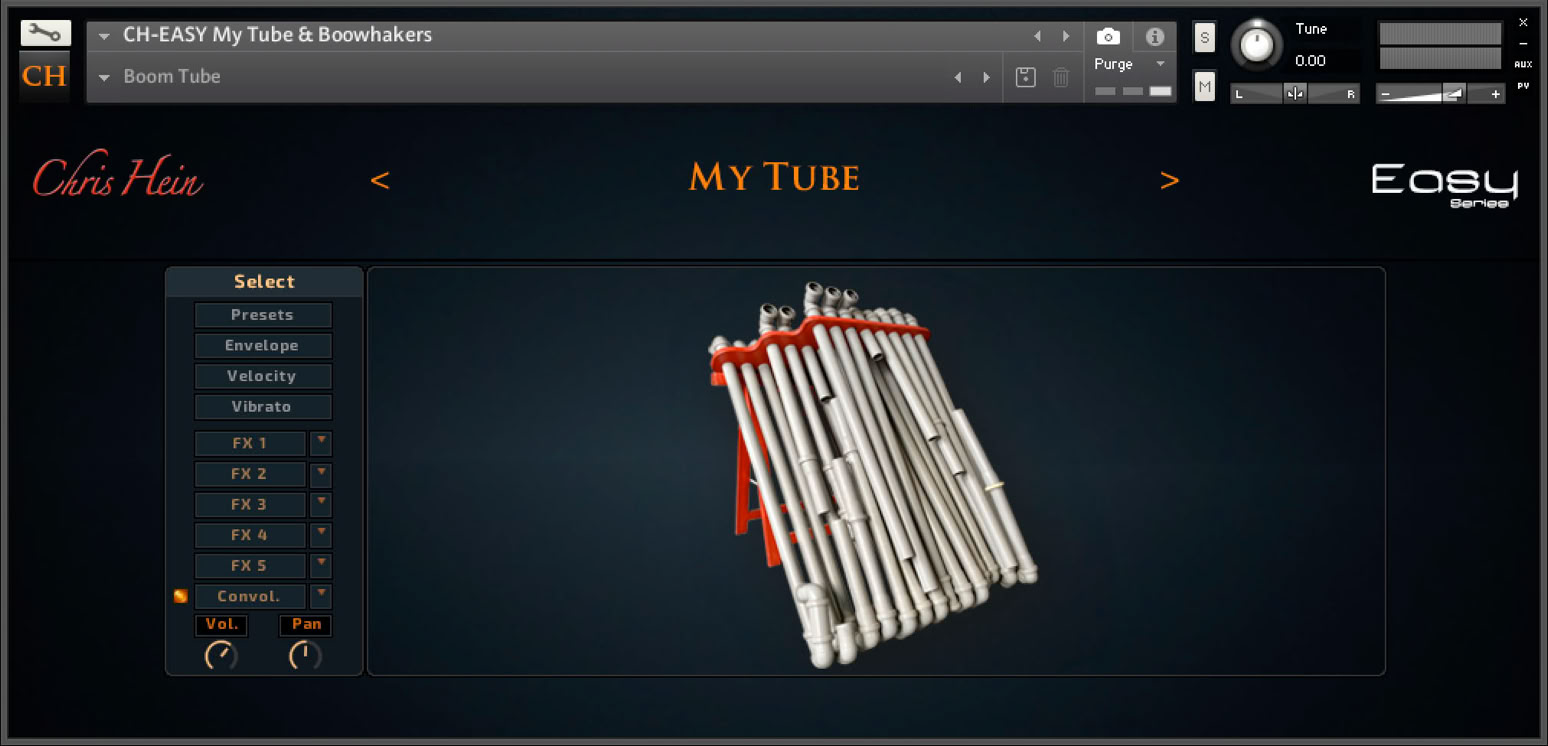
Task: Click the camera snapshot icon
Action: [x=1108, y=37]
